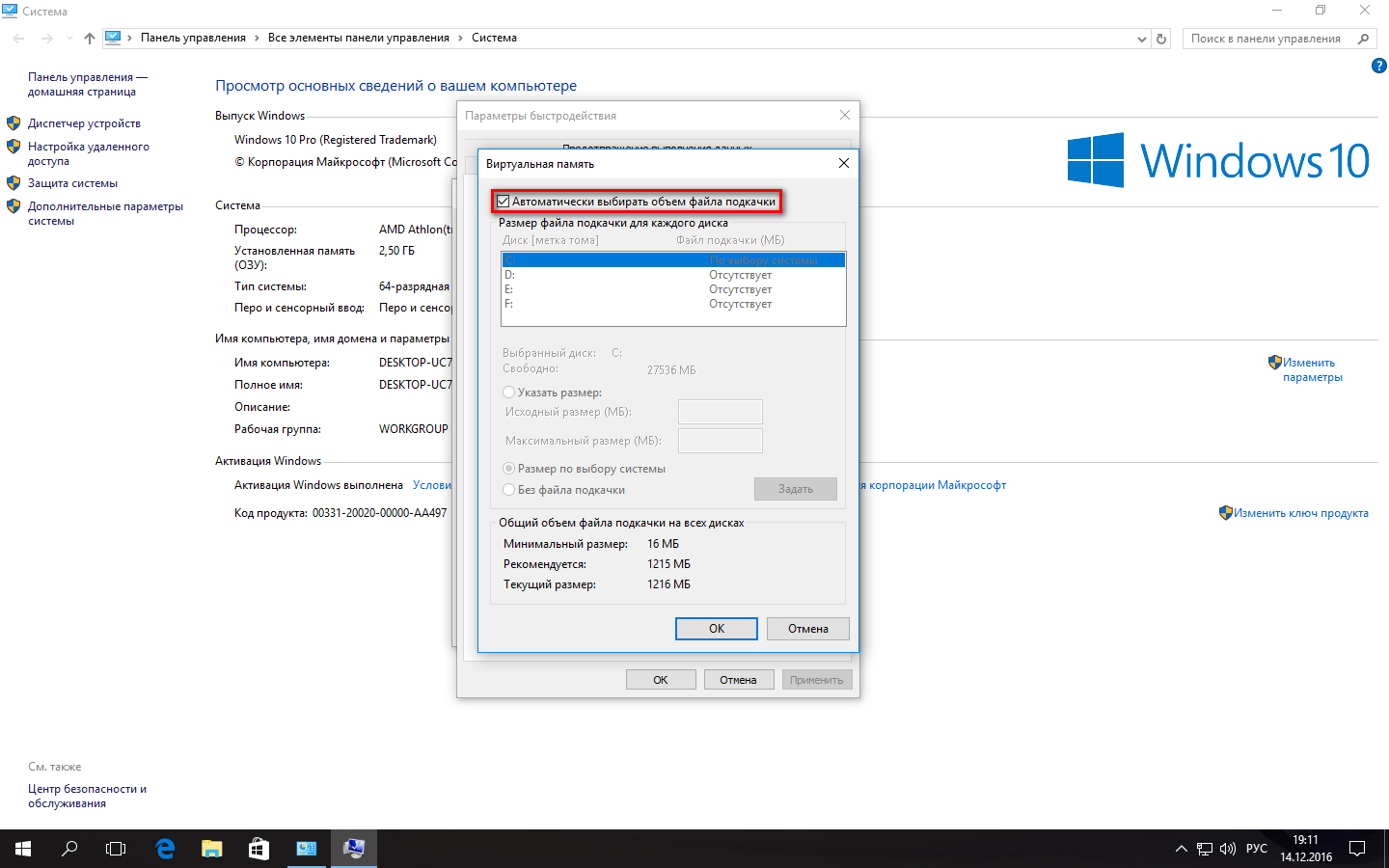Show hidden tray icons chevron
The width and height of the screenshot is (1389, 868).
point(1181,849)
